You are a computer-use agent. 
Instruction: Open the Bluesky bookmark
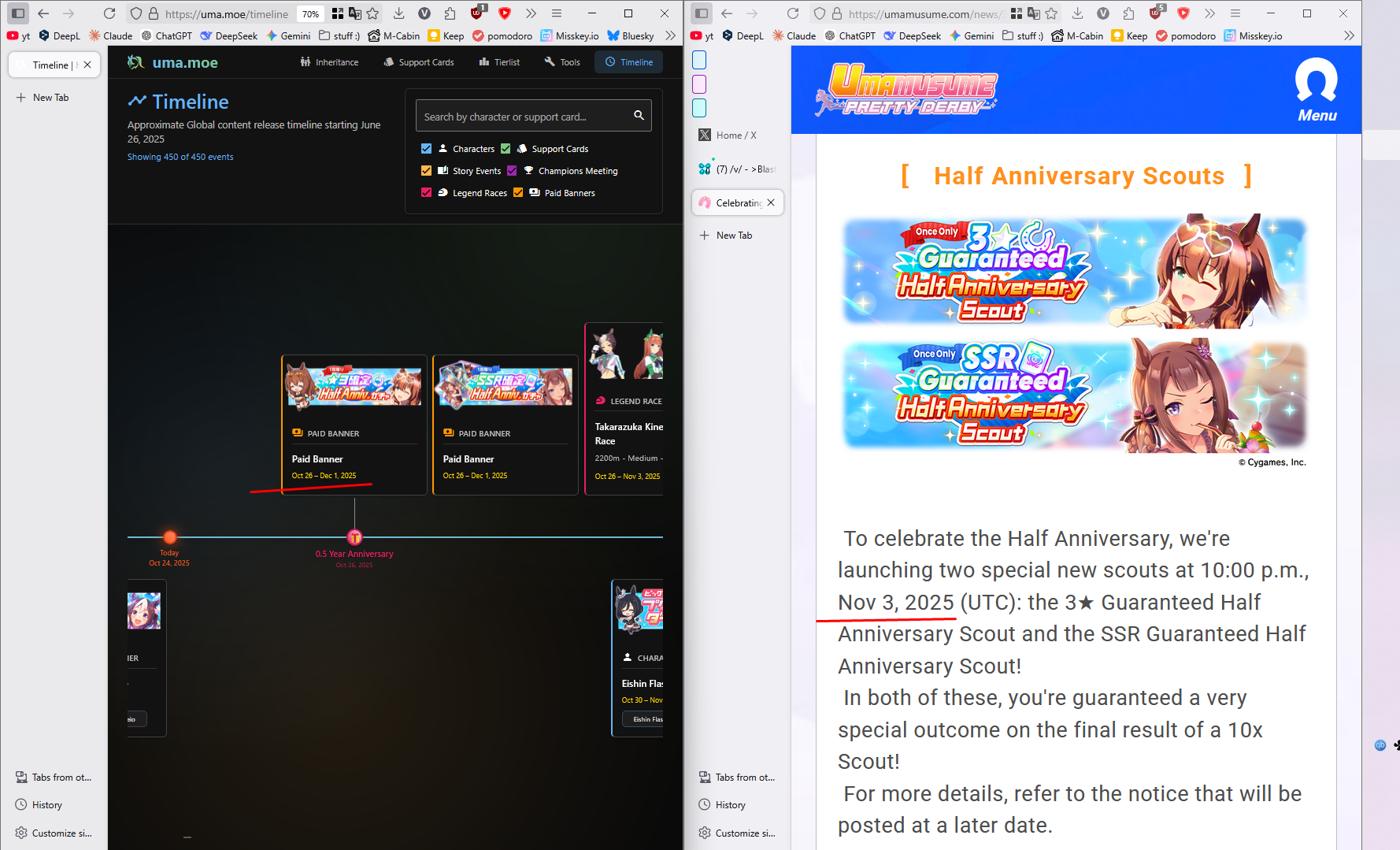pos(631,35)
